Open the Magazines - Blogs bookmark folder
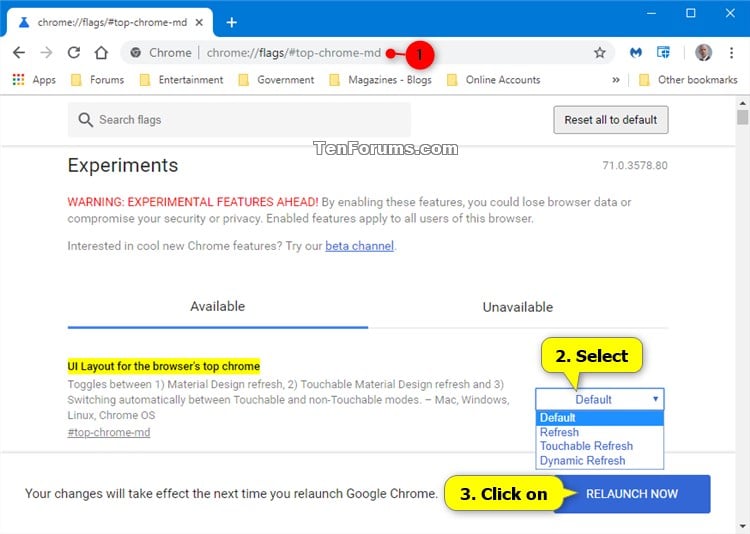Screen dimensions: 750x534 click(381, 79)
